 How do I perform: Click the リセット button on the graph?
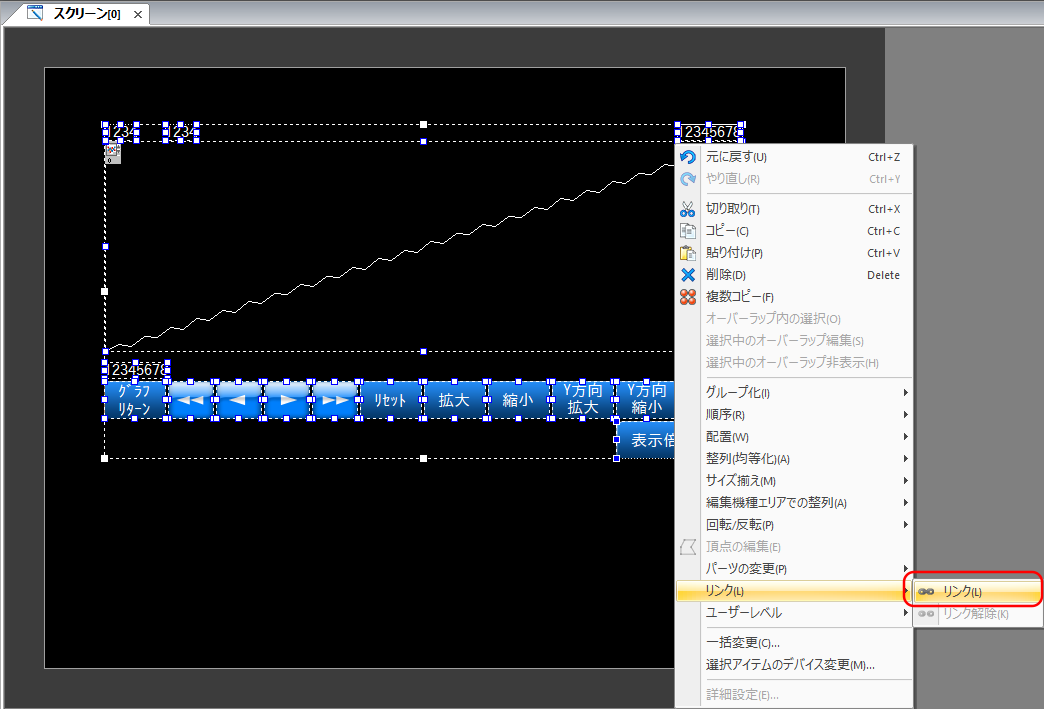point(390,400)
